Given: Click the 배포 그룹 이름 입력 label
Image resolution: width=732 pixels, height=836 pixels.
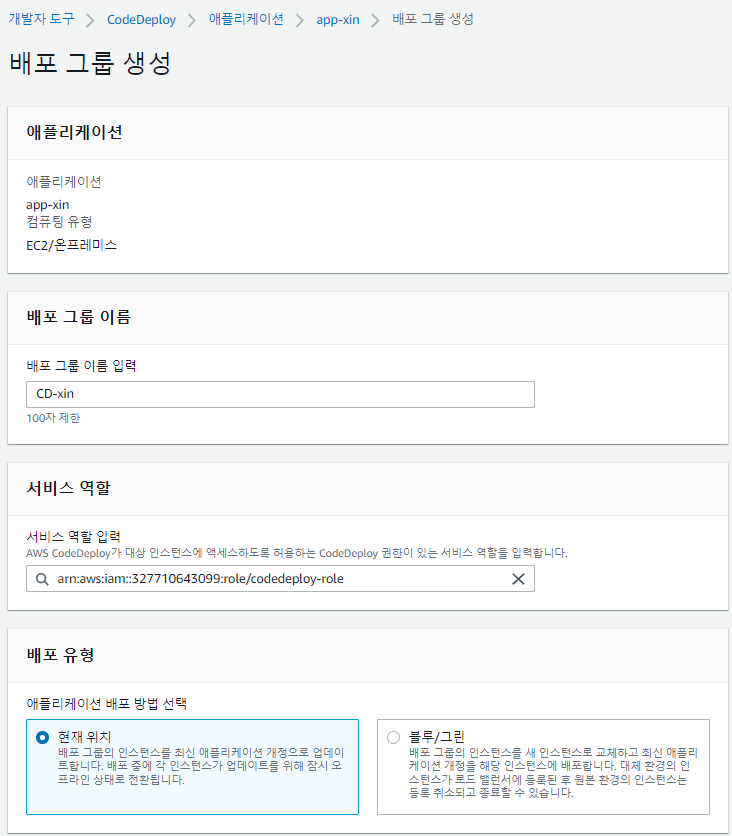Looking at the screenshot, I should (x=81, y=366).
